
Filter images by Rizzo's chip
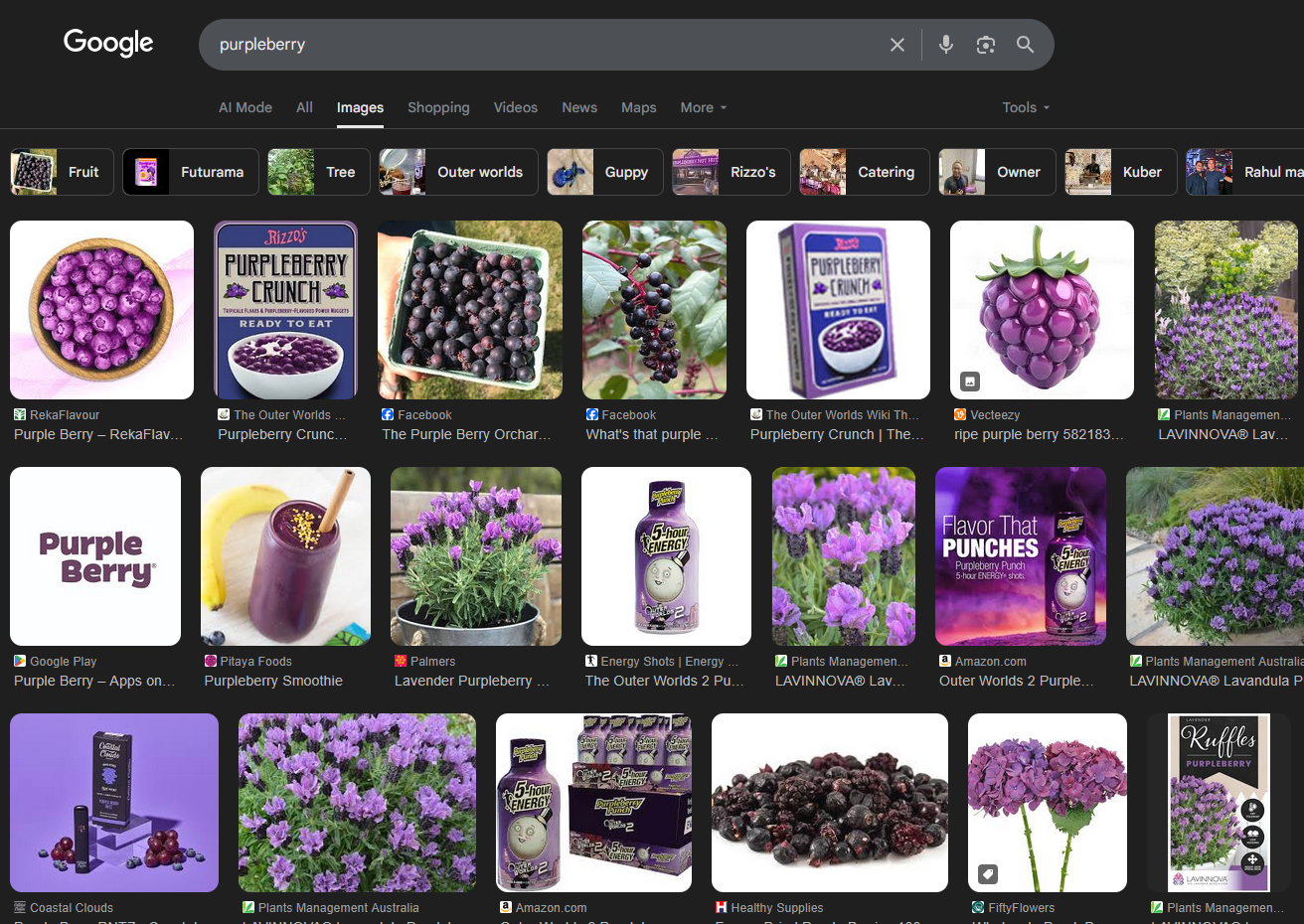tap(732, 172)
